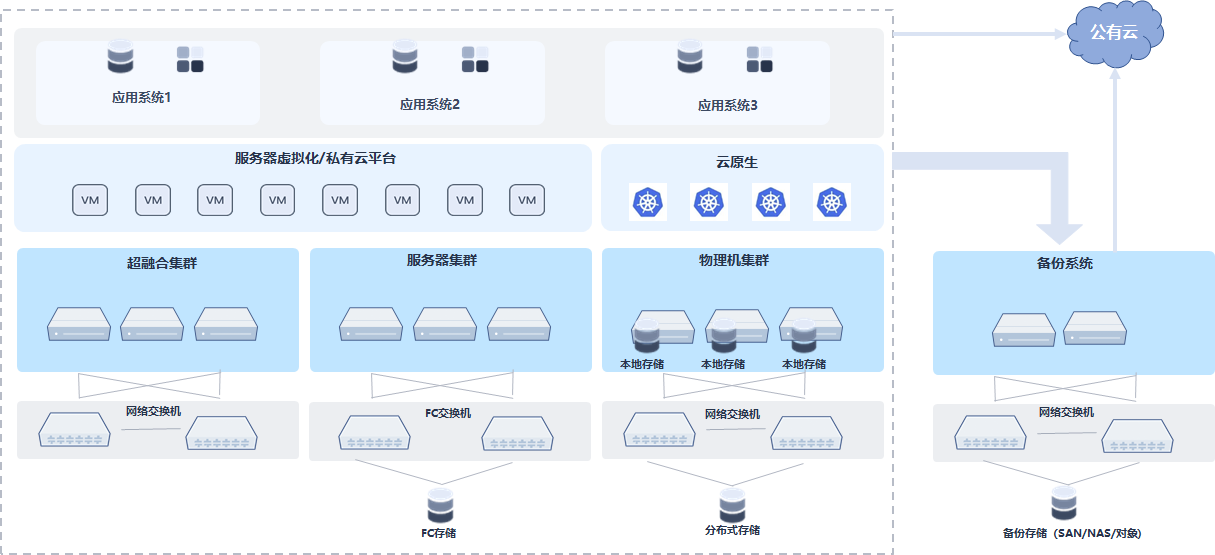This screenshot has width=1215, height=555.
Task: Select the 分布式存储 caption
Action: (x=732, y=530)
